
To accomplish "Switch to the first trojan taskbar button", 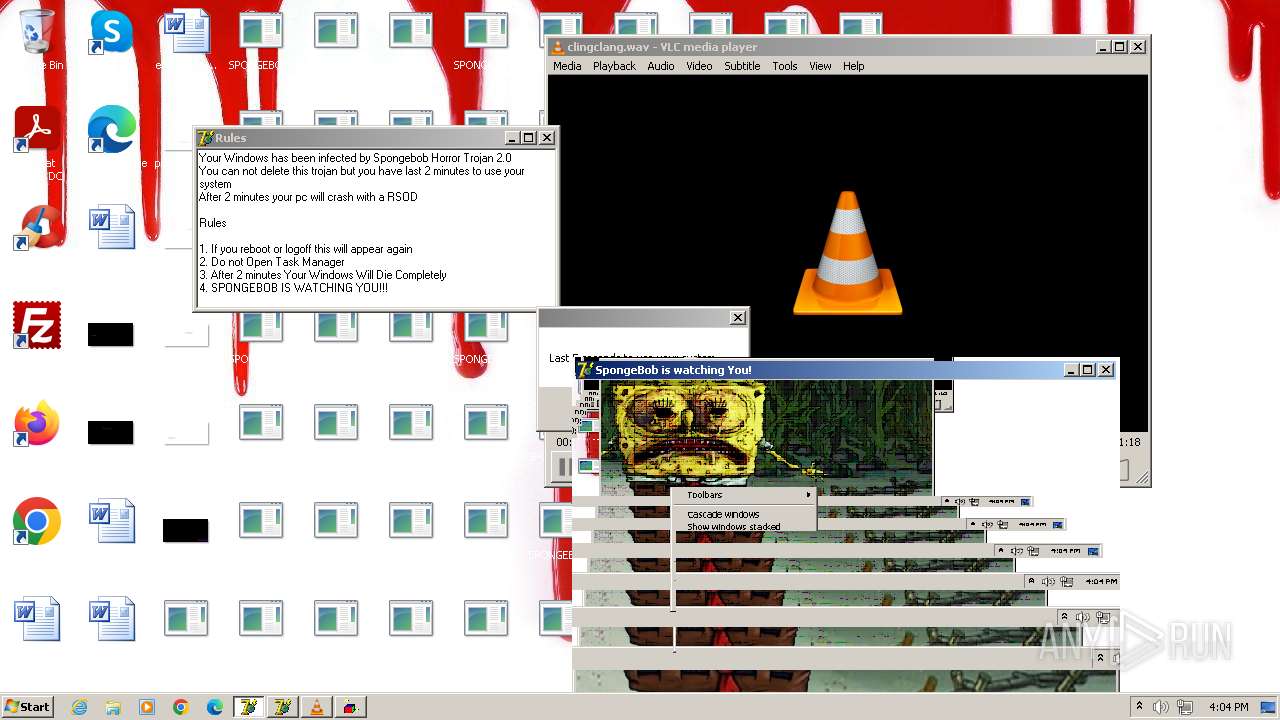I will click(x=249, y=707).
